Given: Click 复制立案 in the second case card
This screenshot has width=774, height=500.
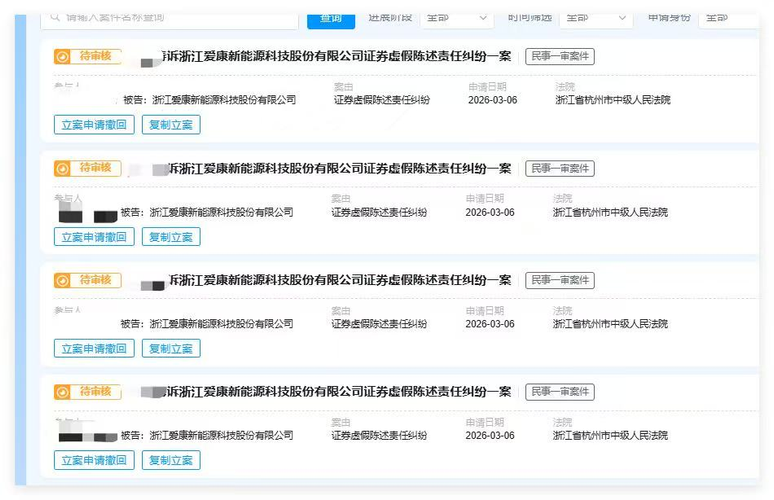Looking at the screenshot, I should [x=171, y=237].
